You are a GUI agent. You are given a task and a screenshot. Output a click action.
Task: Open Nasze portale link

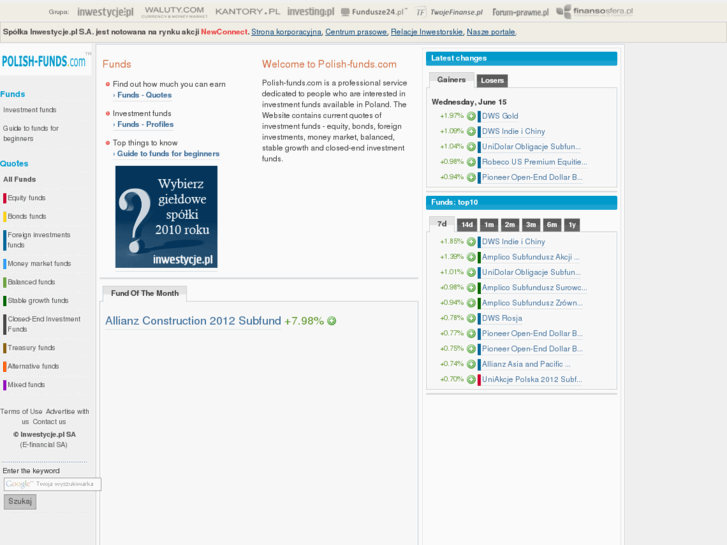tap(491, 32)
